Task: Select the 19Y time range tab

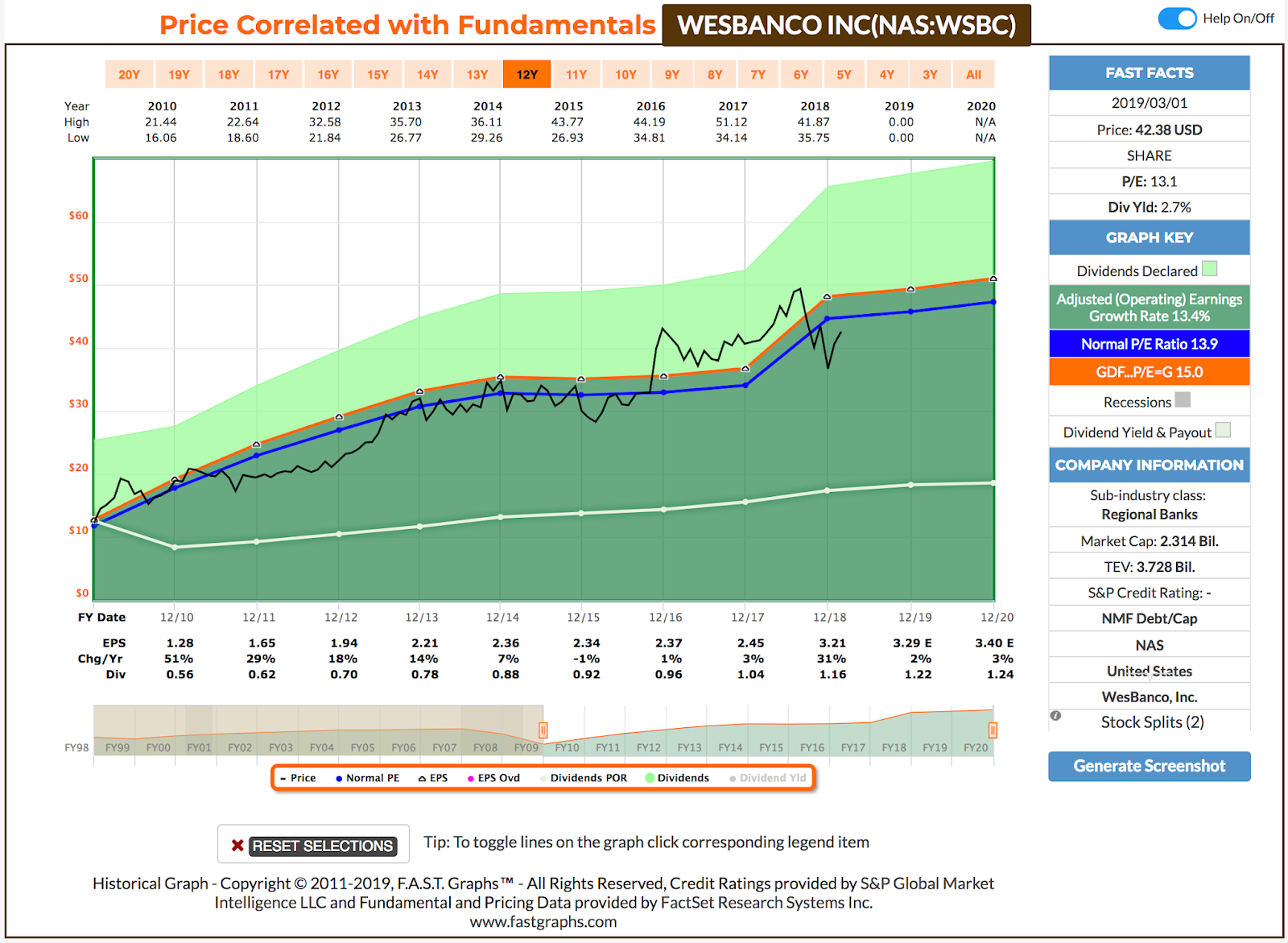Action: pyautogui.click(x=179, y=74)
